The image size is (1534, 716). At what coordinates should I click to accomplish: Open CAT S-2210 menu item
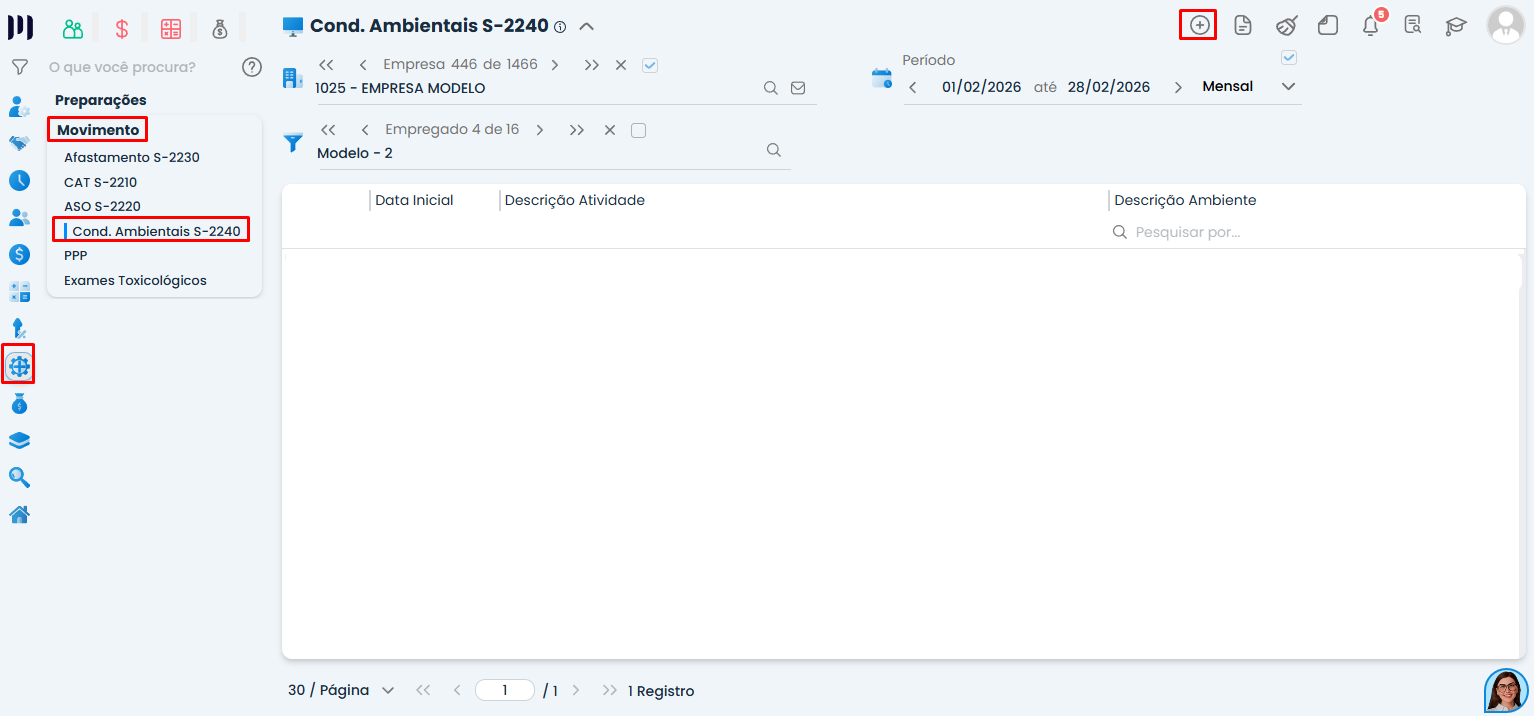100,182
